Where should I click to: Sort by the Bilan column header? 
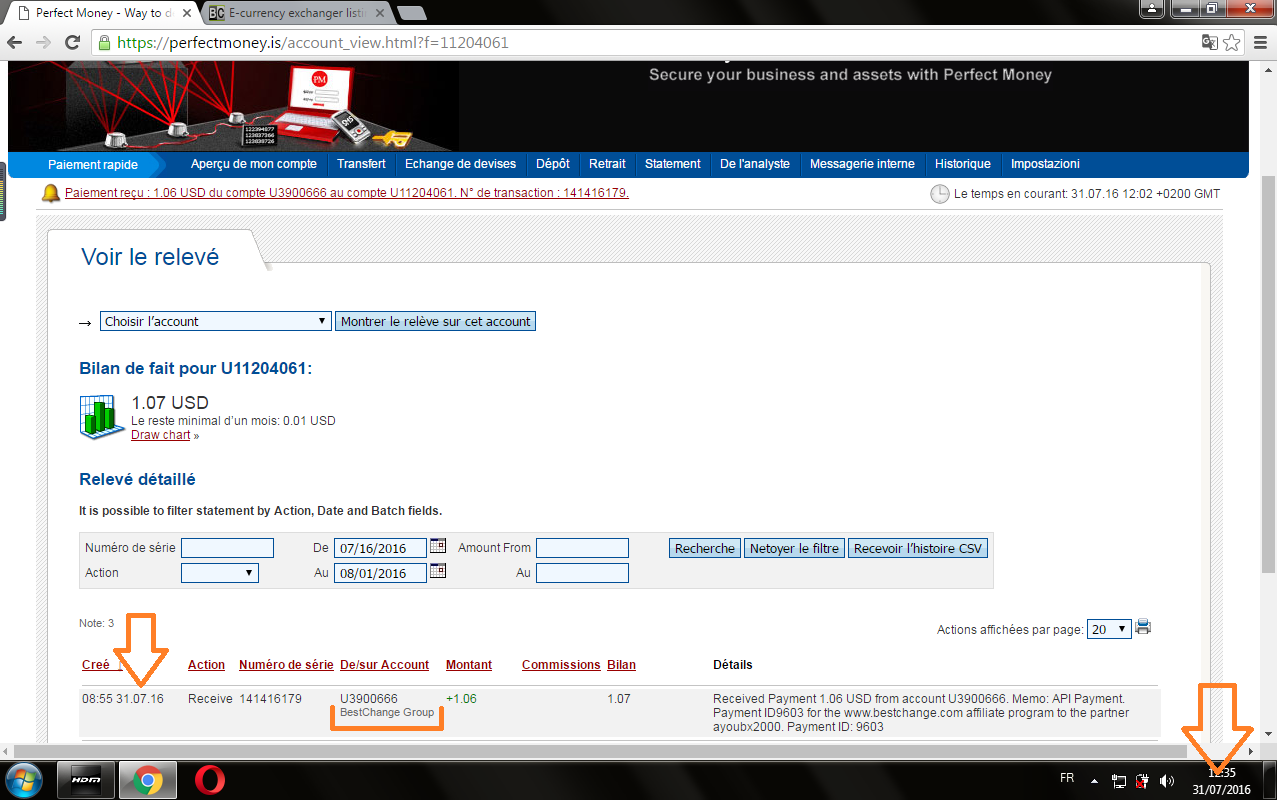pos(621,665)
